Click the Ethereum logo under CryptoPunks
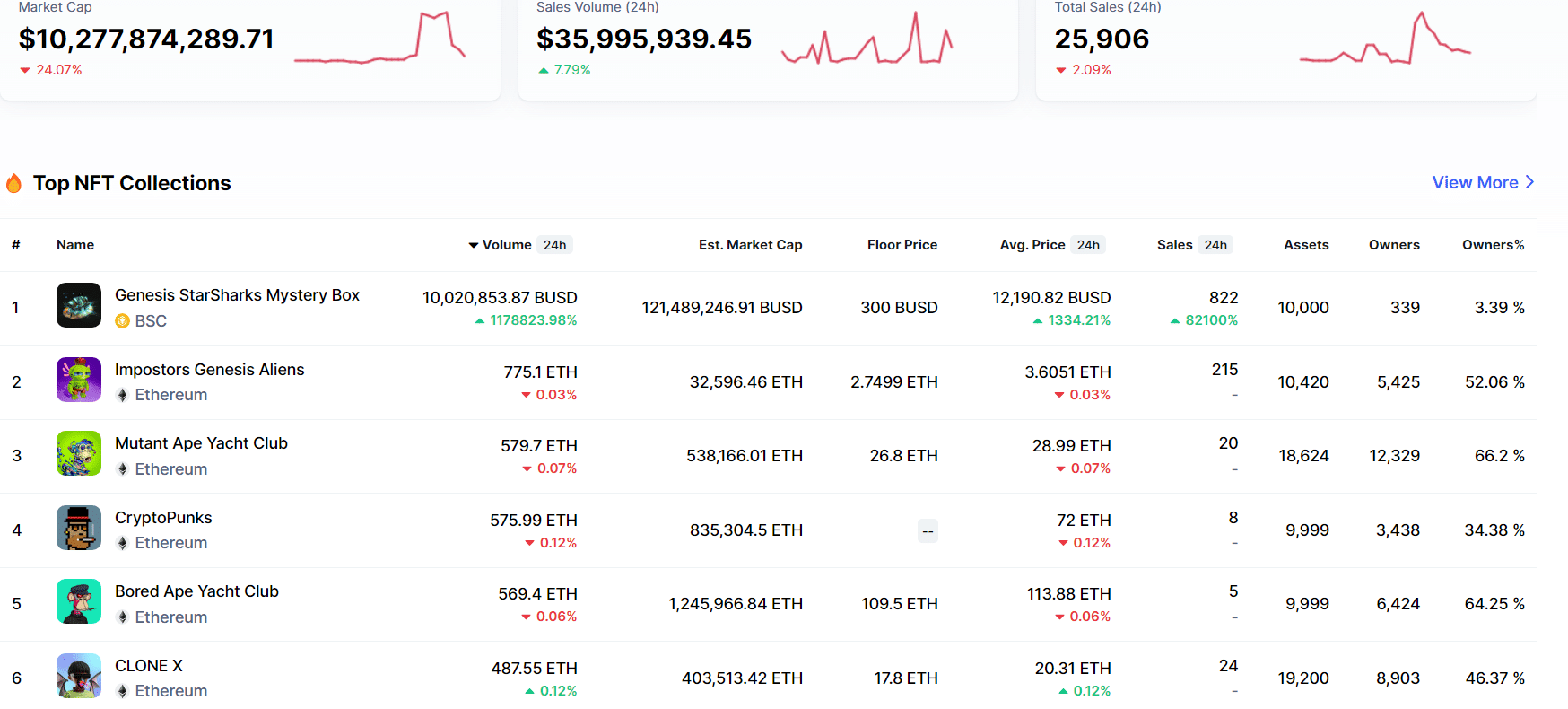This screenshot has height=709, width=1568. 123,543
